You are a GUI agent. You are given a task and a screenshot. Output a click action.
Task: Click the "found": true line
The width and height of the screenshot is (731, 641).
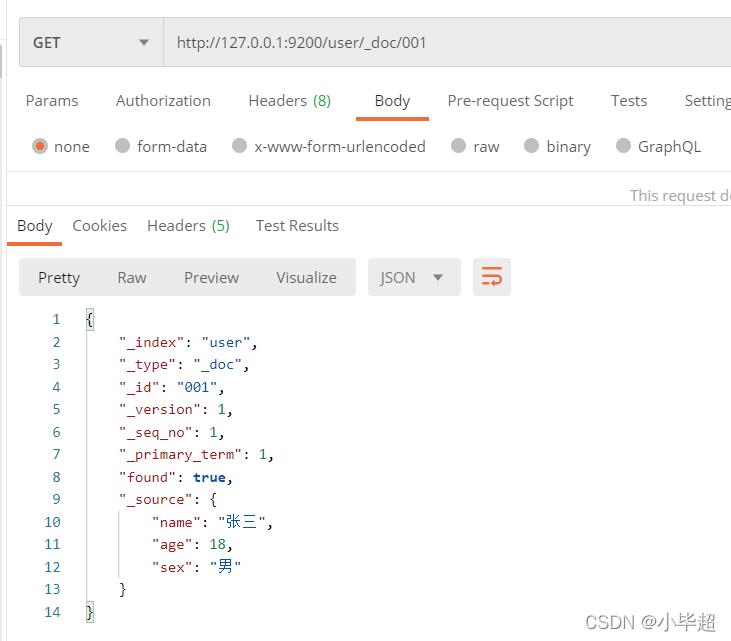click(x=176, y=477)
